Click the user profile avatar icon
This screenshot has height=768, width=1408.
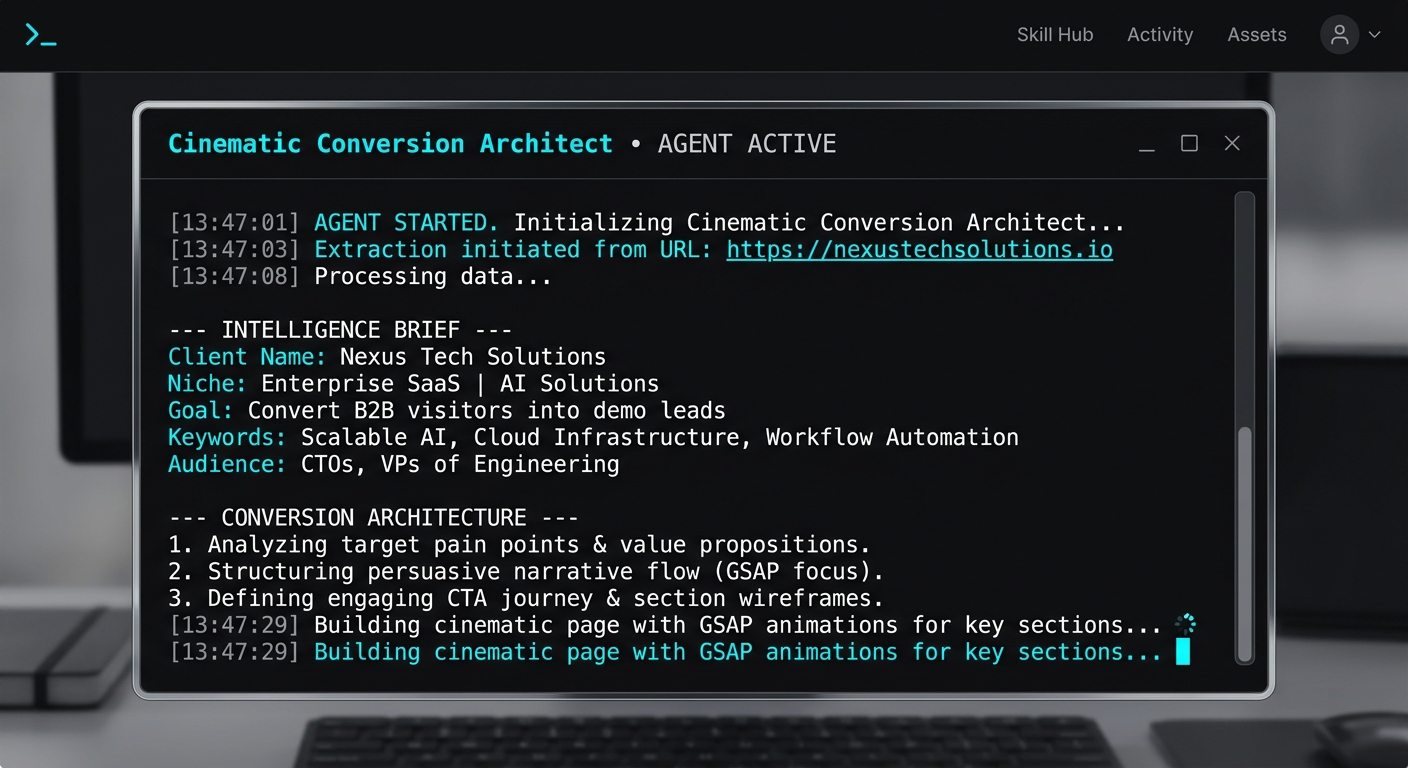tap(1340, 35)
